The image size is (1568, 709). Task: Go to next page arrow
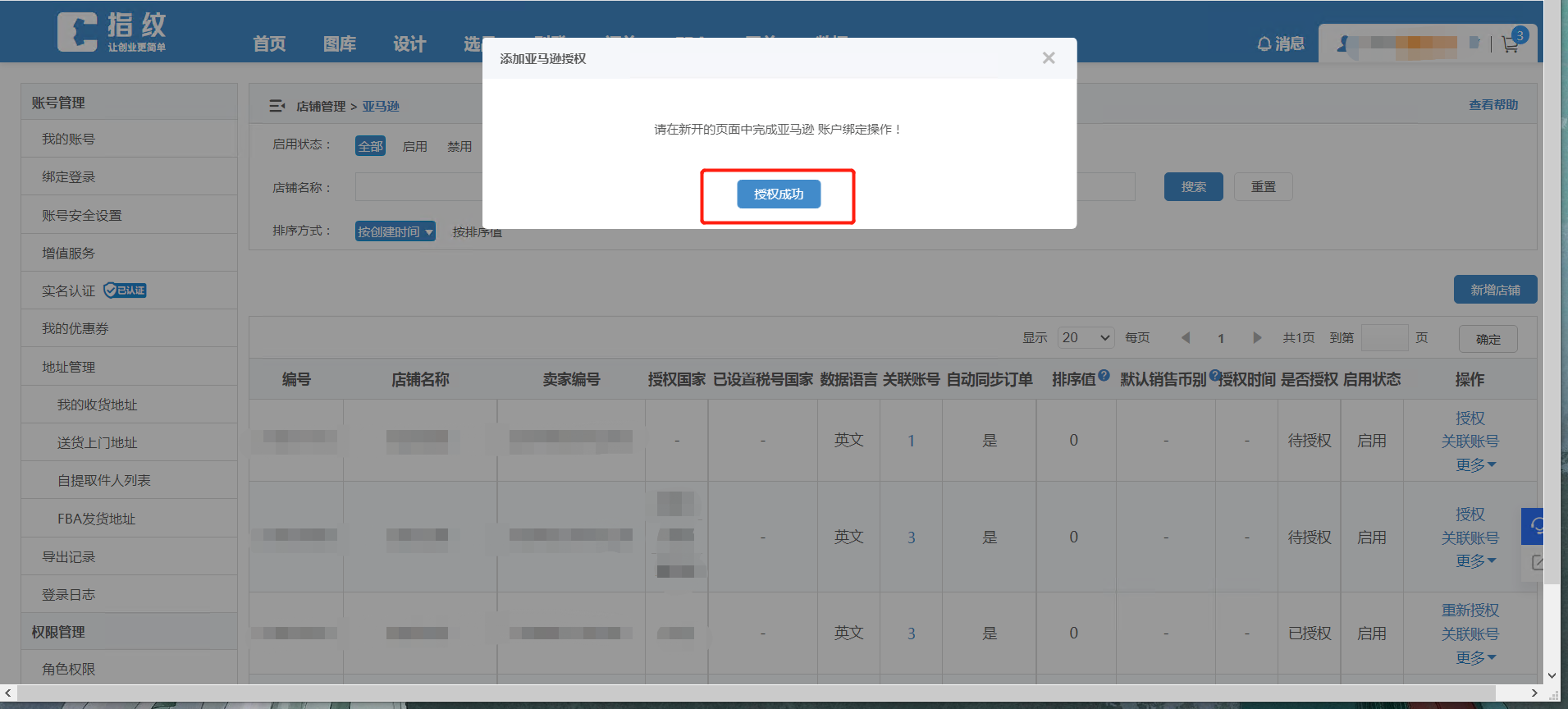coord(1257,337)
